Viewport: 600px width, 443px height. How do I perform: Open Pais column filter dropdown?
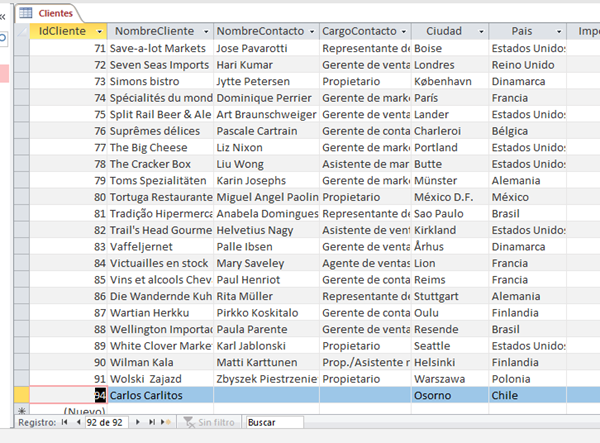tap(559, 31)
